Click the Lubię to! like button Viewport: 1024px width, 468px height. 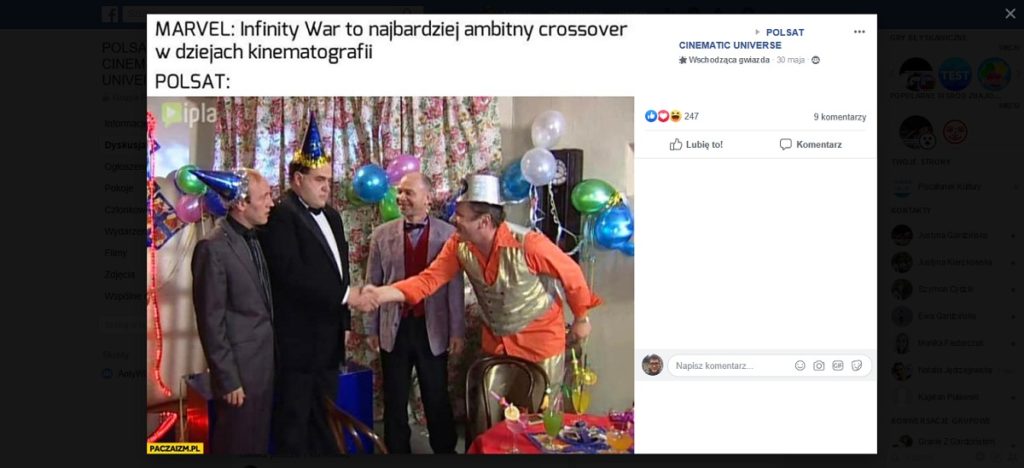point(696,144)
